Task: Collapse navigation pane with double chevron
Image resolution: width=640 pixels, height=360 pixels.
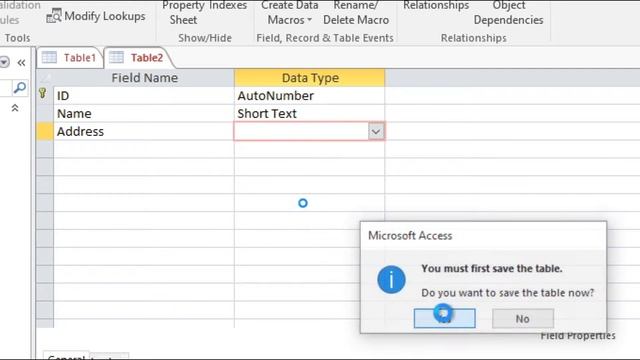Action: 21,62
